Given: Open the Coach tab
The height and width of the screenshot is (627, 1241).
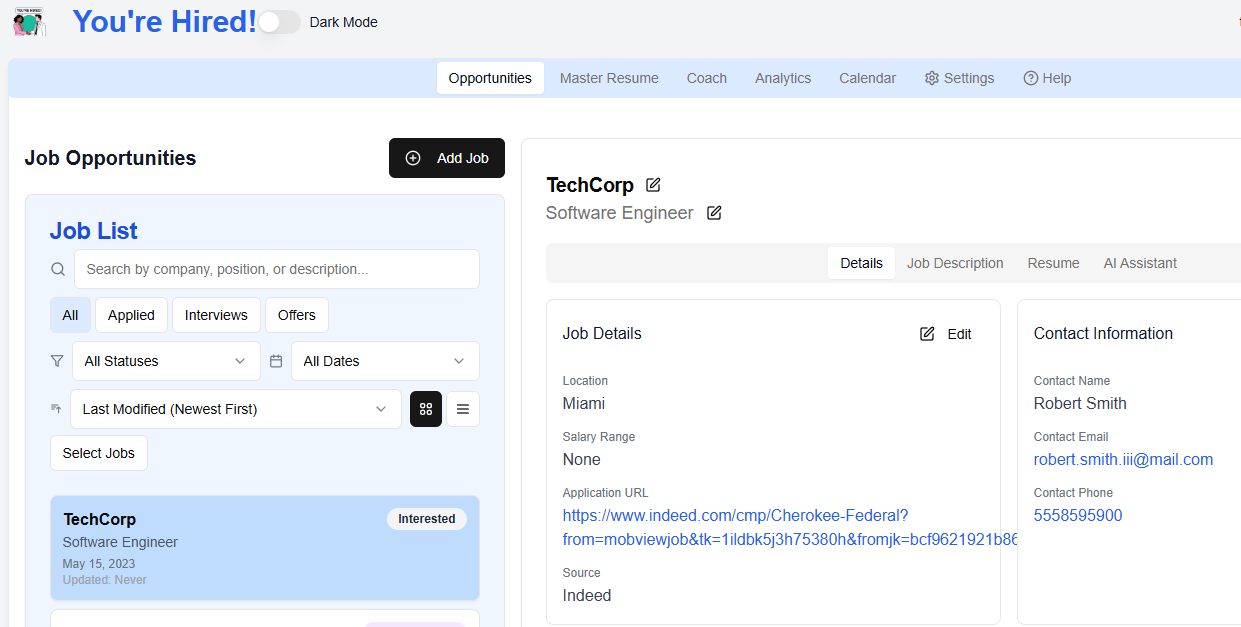Looking at the screenshot, I should tap(707, 78).
